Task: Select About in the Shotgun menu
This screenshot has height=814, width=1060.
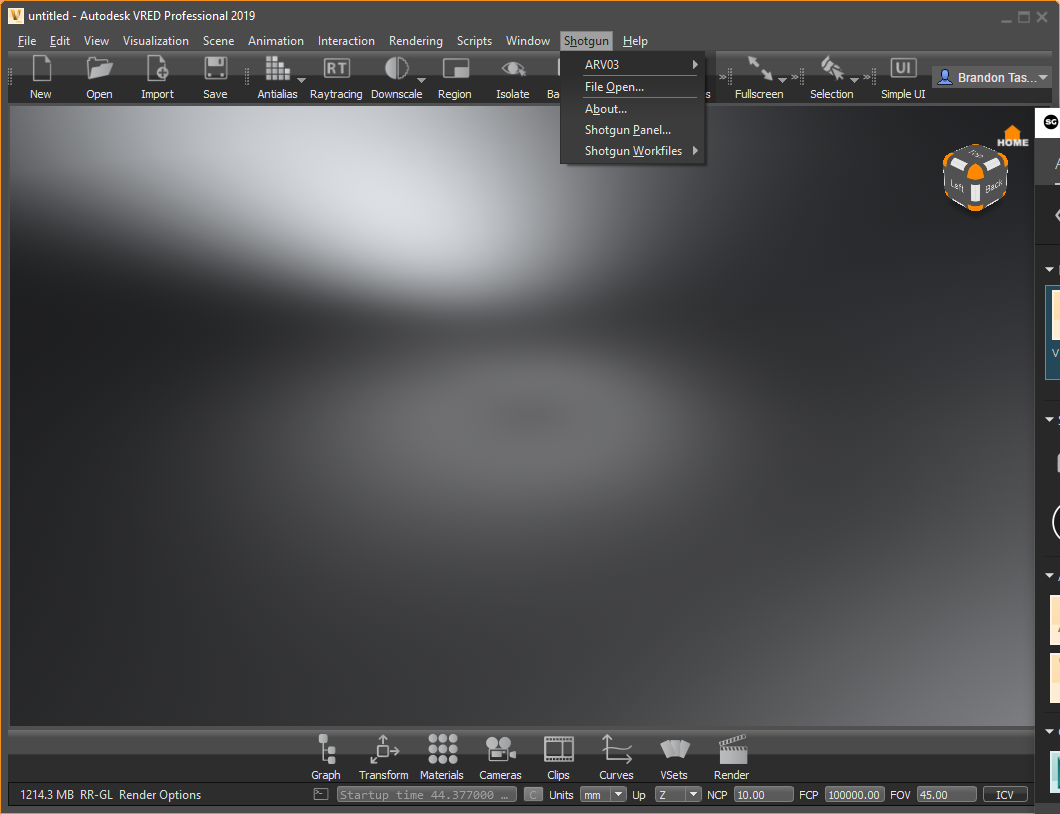Action: 604,108
